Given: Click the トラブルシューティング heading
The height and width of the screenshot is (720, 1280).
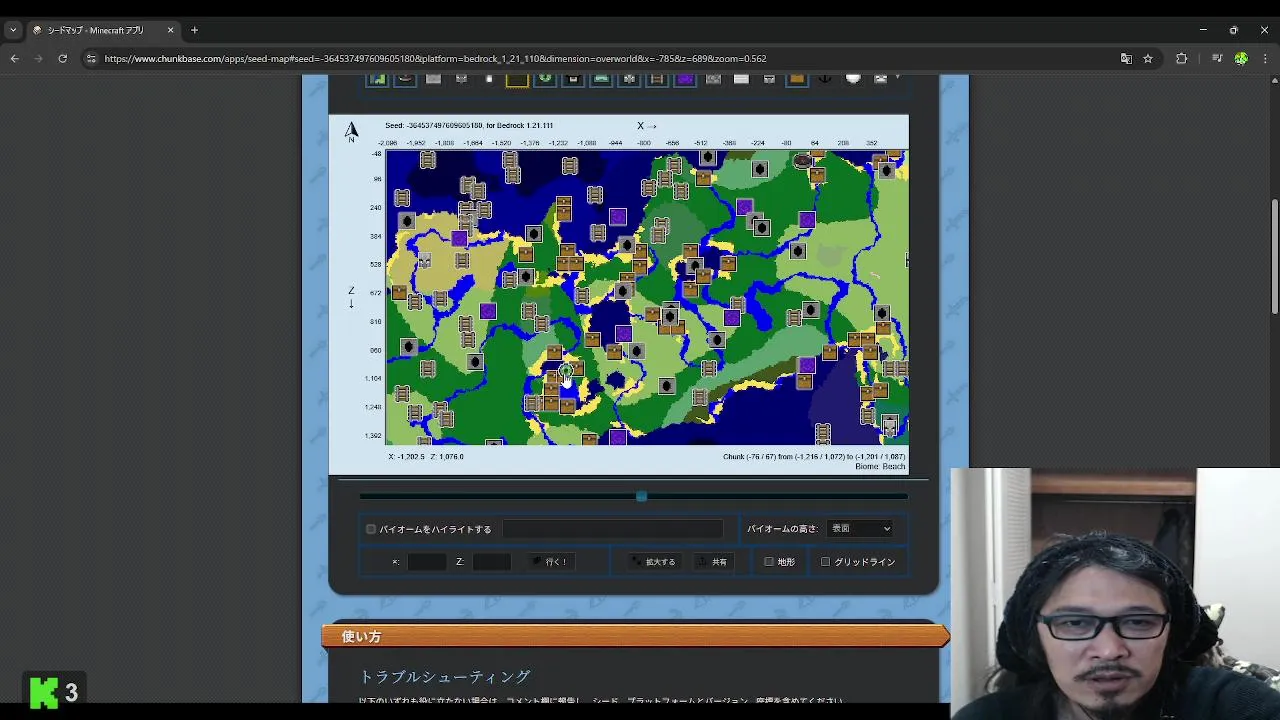Looking at the screenshot, I should pos(444,677).
